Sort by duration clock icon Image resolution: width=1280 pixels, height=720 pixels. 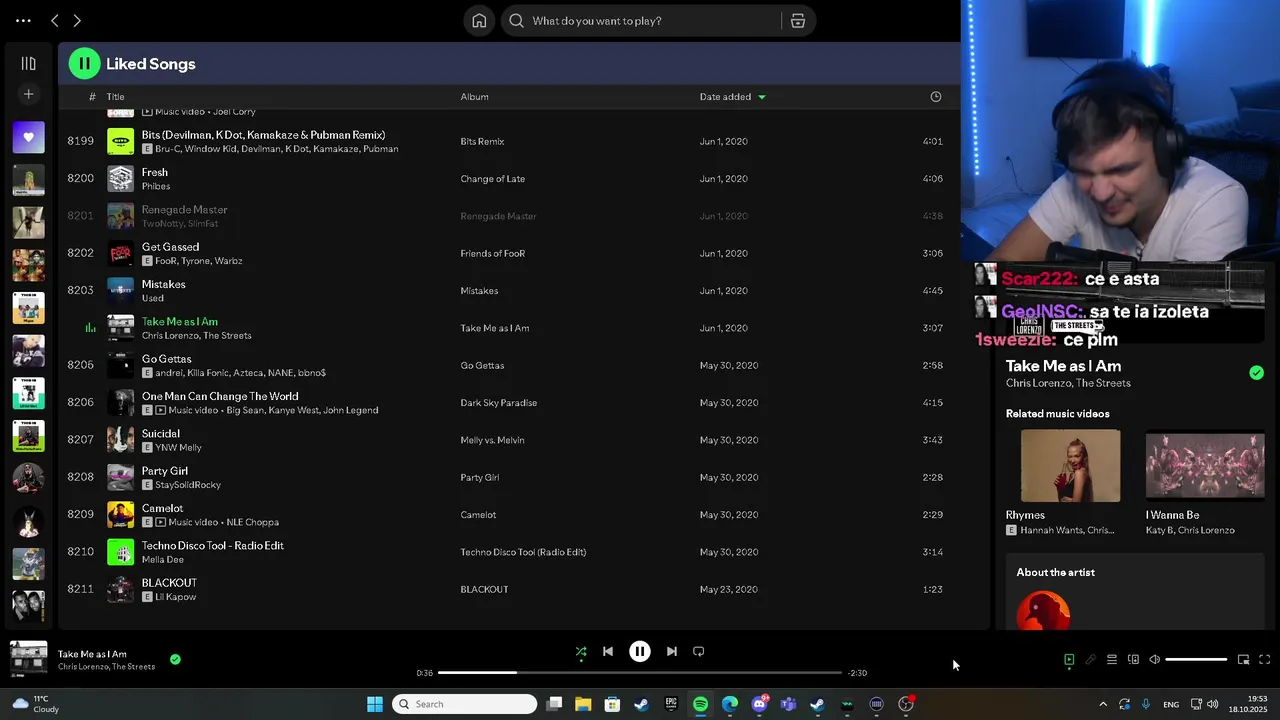pos(936,97)
